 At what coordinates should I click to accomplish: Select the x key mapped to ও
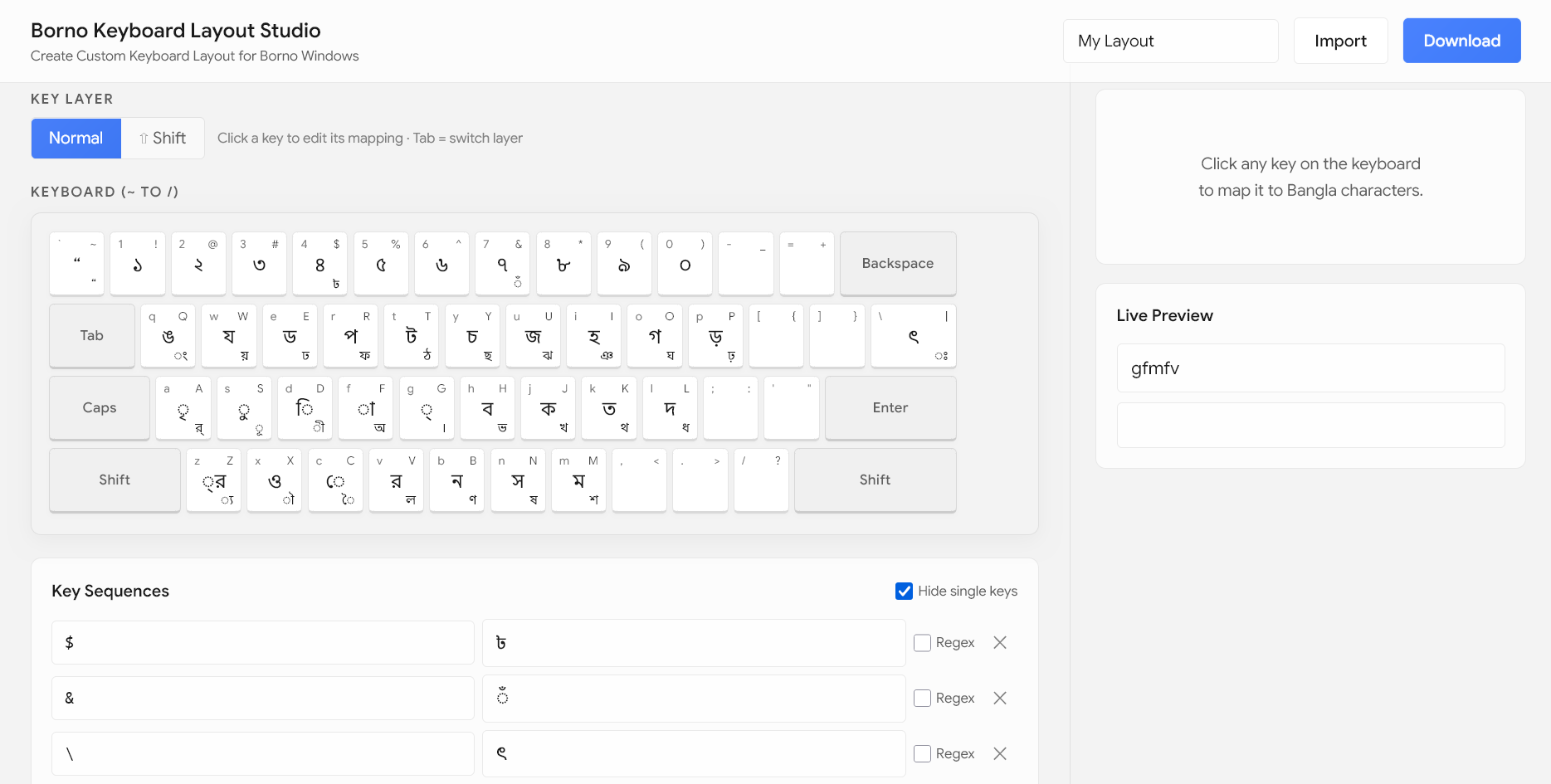point(275,480)
